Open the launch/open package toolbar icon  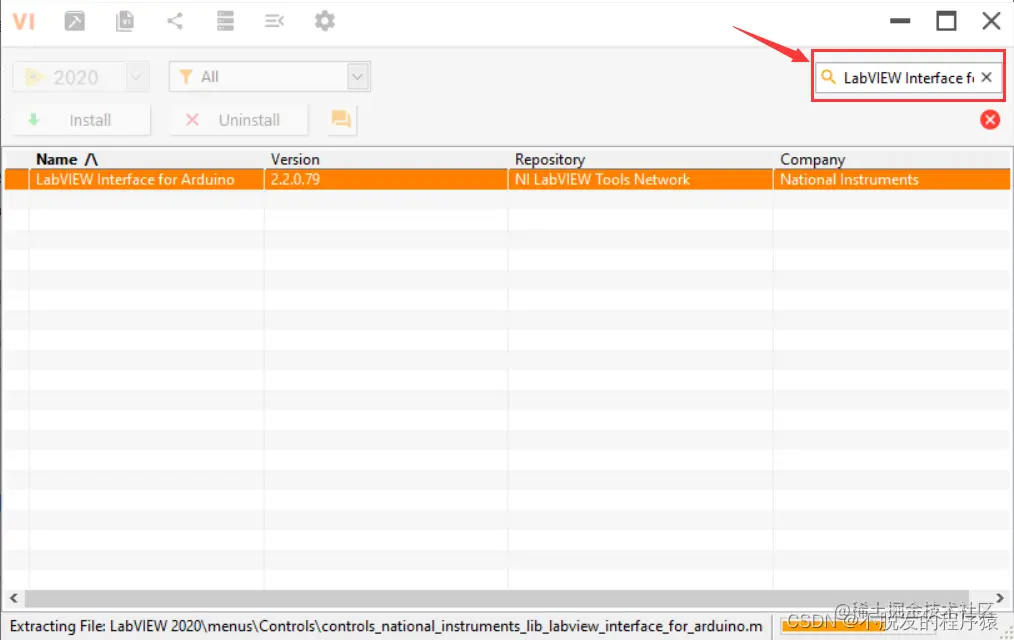(74, 21)
